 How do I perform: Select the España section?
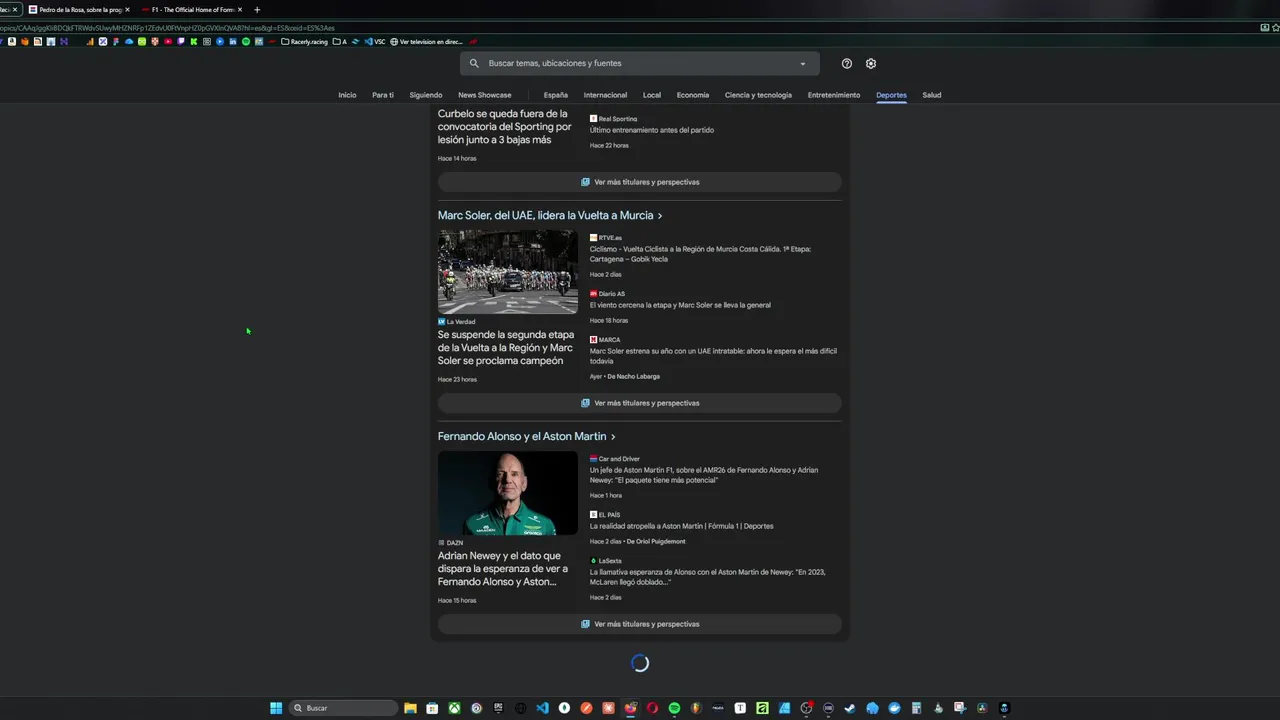[556, 95]
